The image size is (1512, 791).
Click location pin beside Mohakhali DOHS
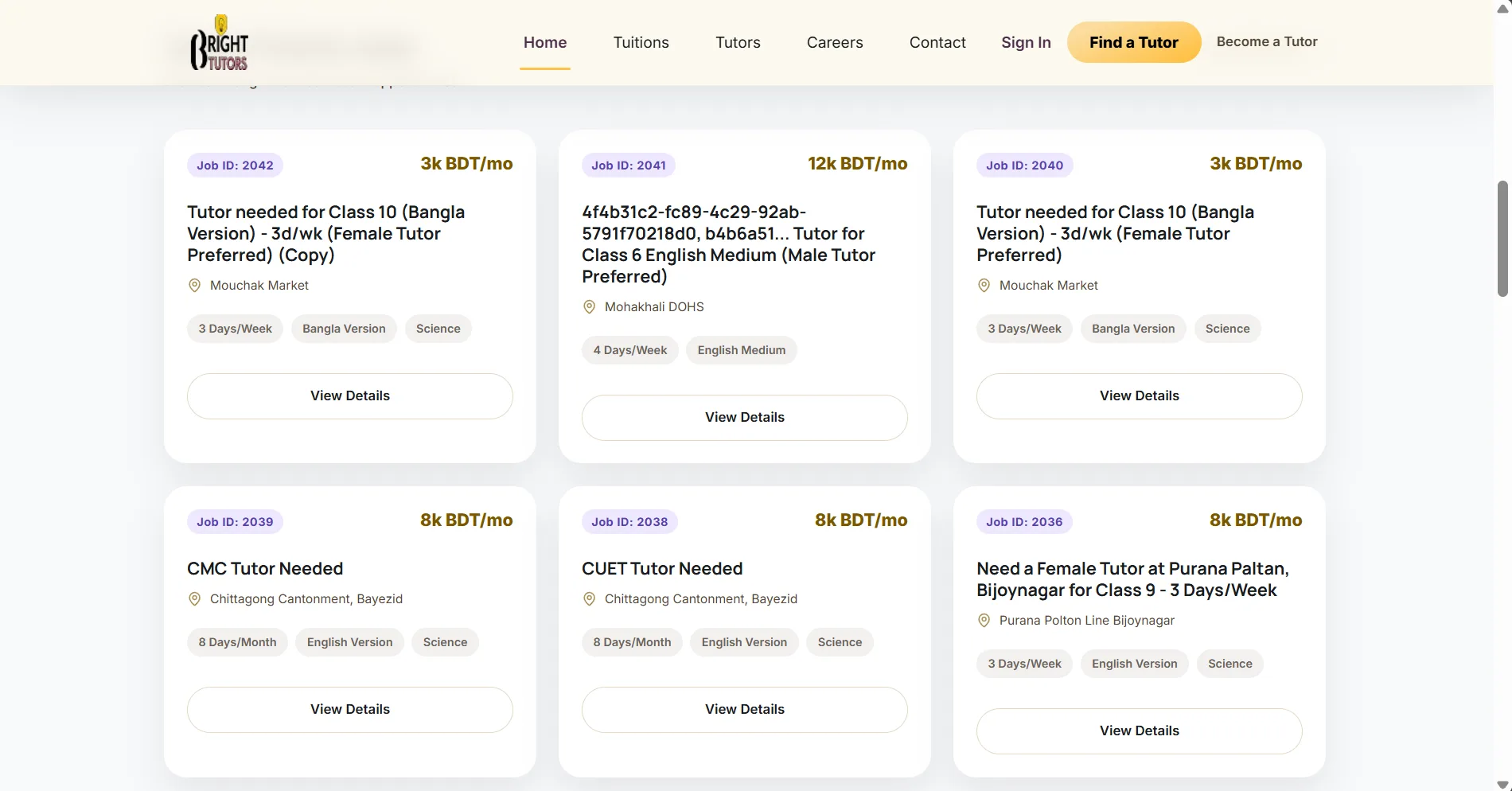point(589,307)
